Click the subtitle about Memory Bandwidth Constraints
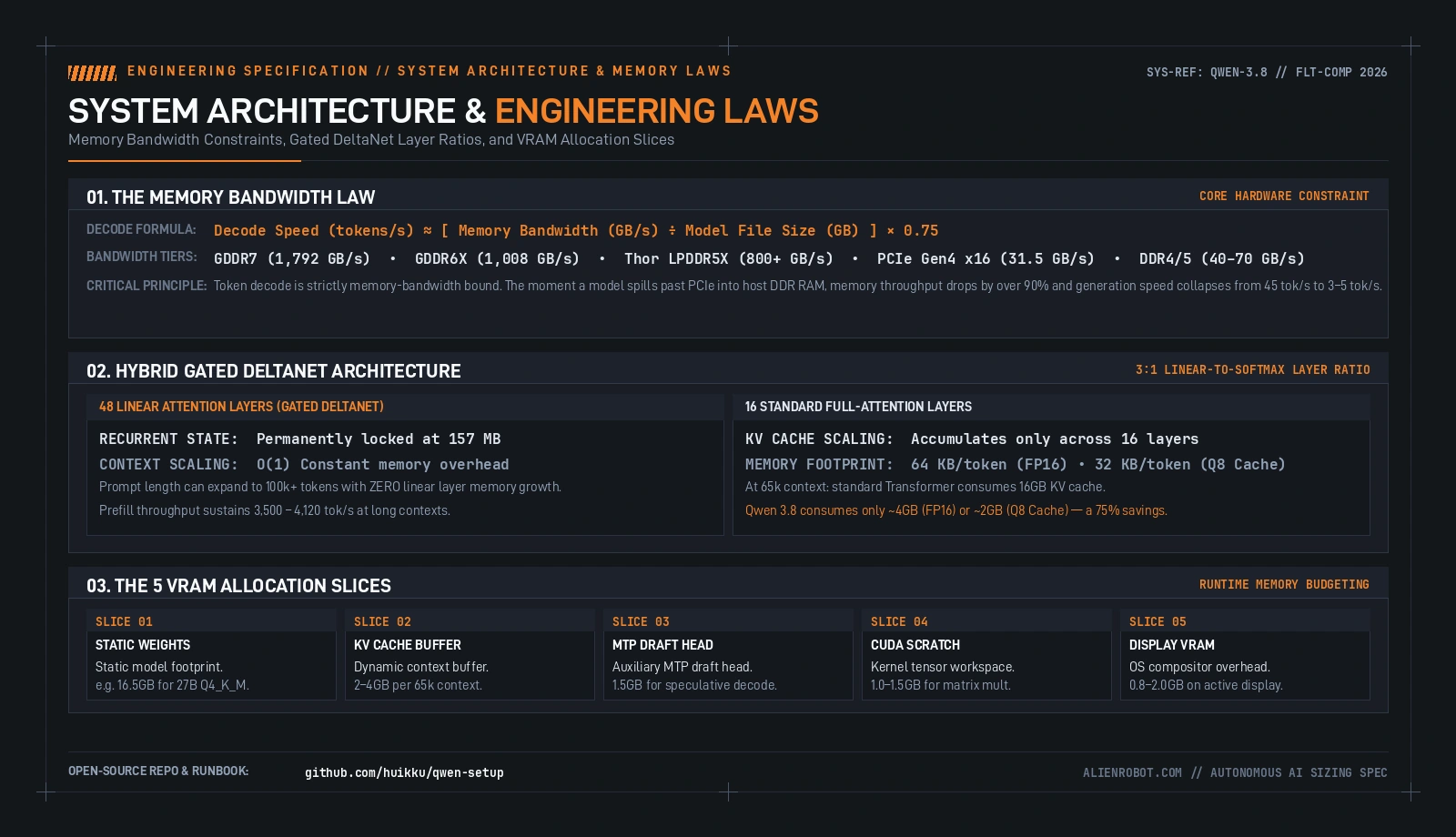Viewport: 1456px width, 837px height. (371, 139)
